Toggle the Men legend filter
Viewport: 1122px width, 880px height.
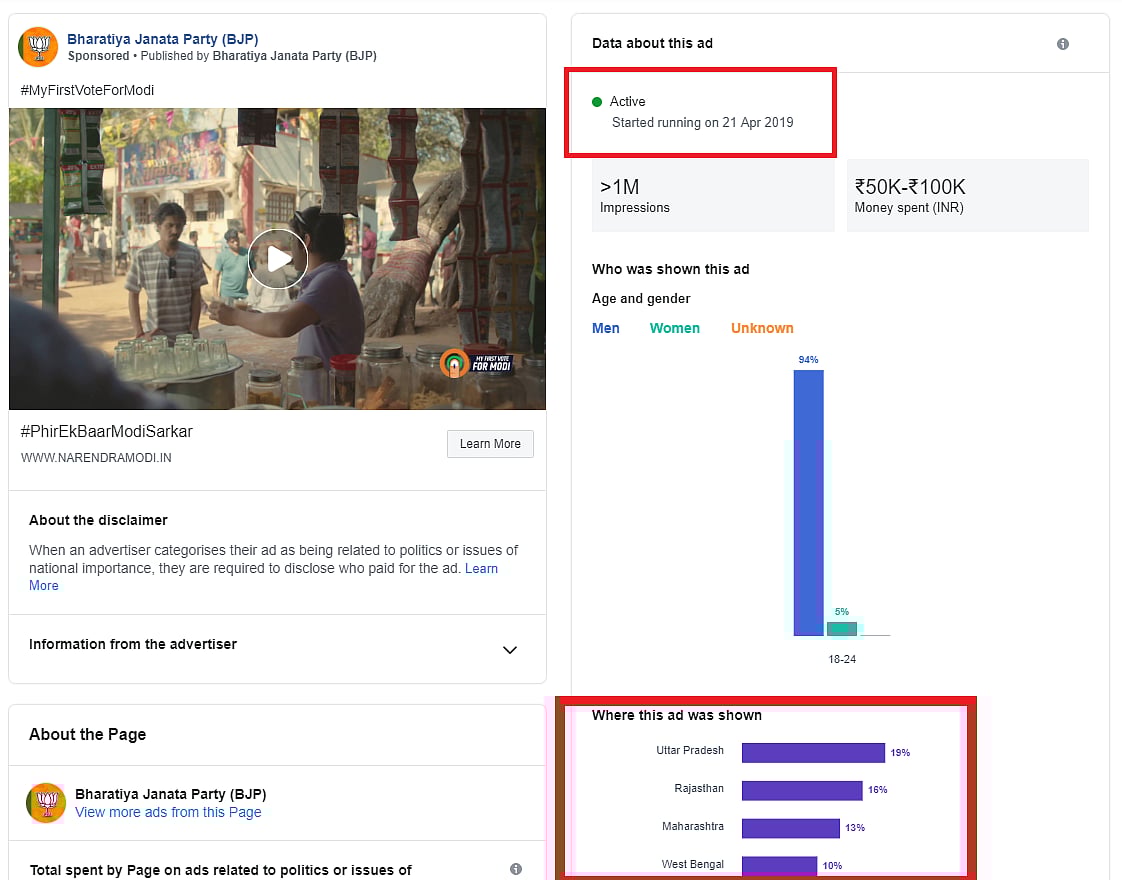(x=606, y=328)
